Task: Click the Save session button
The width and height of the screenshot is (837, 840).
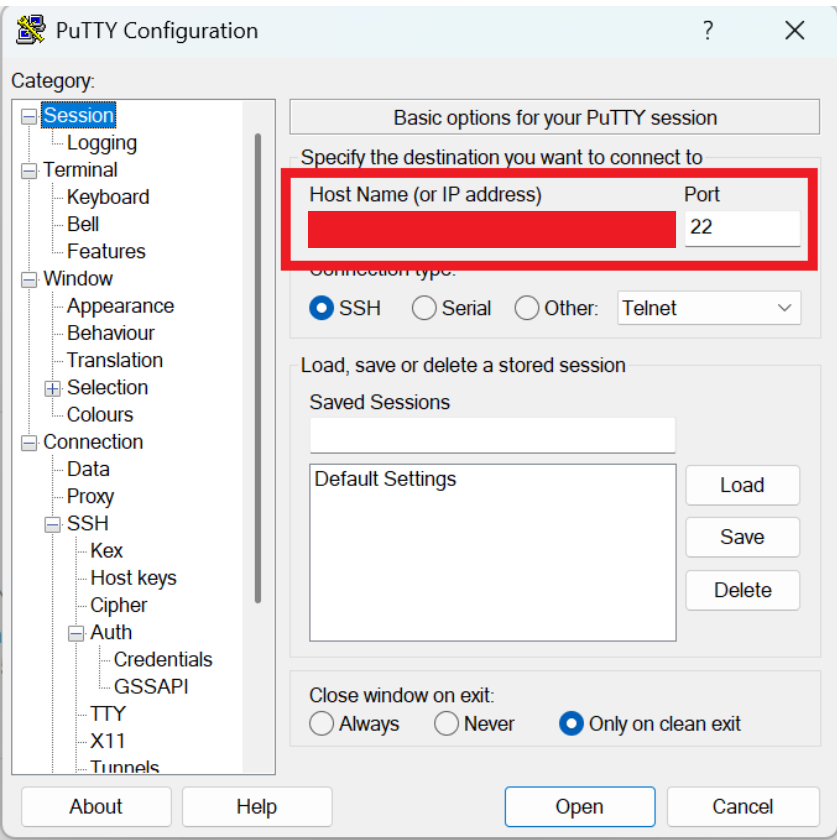Action: pos(743,537)
